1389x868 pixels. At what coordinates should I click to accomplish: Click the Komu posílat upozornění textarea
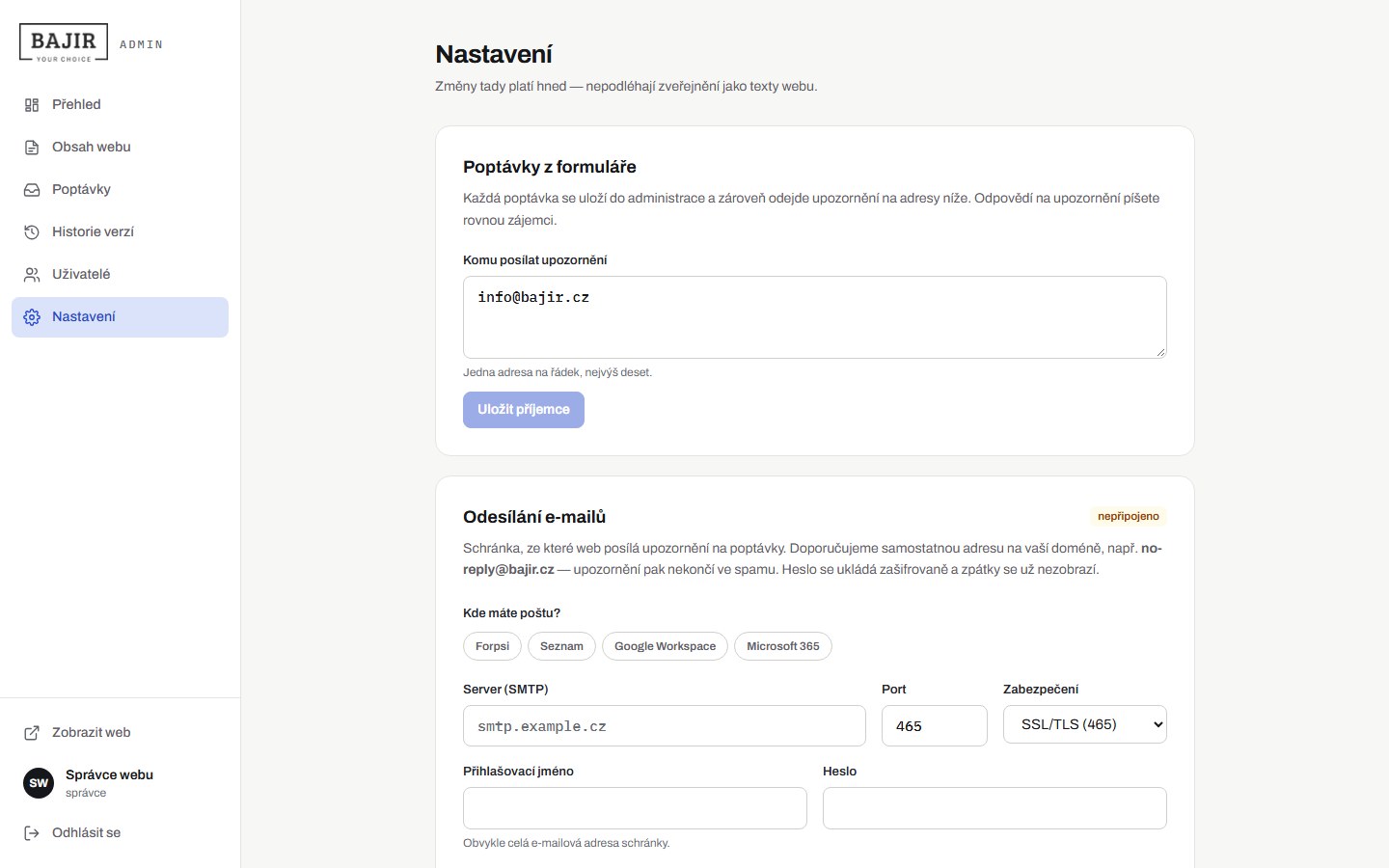tap(815, 317)
